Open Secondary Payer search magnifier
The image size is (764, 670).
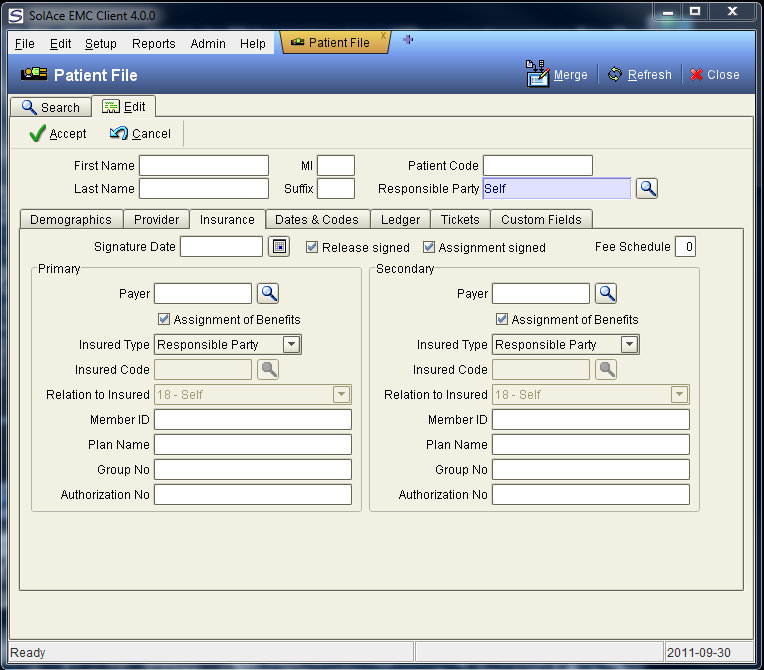(x=606, y=293)
